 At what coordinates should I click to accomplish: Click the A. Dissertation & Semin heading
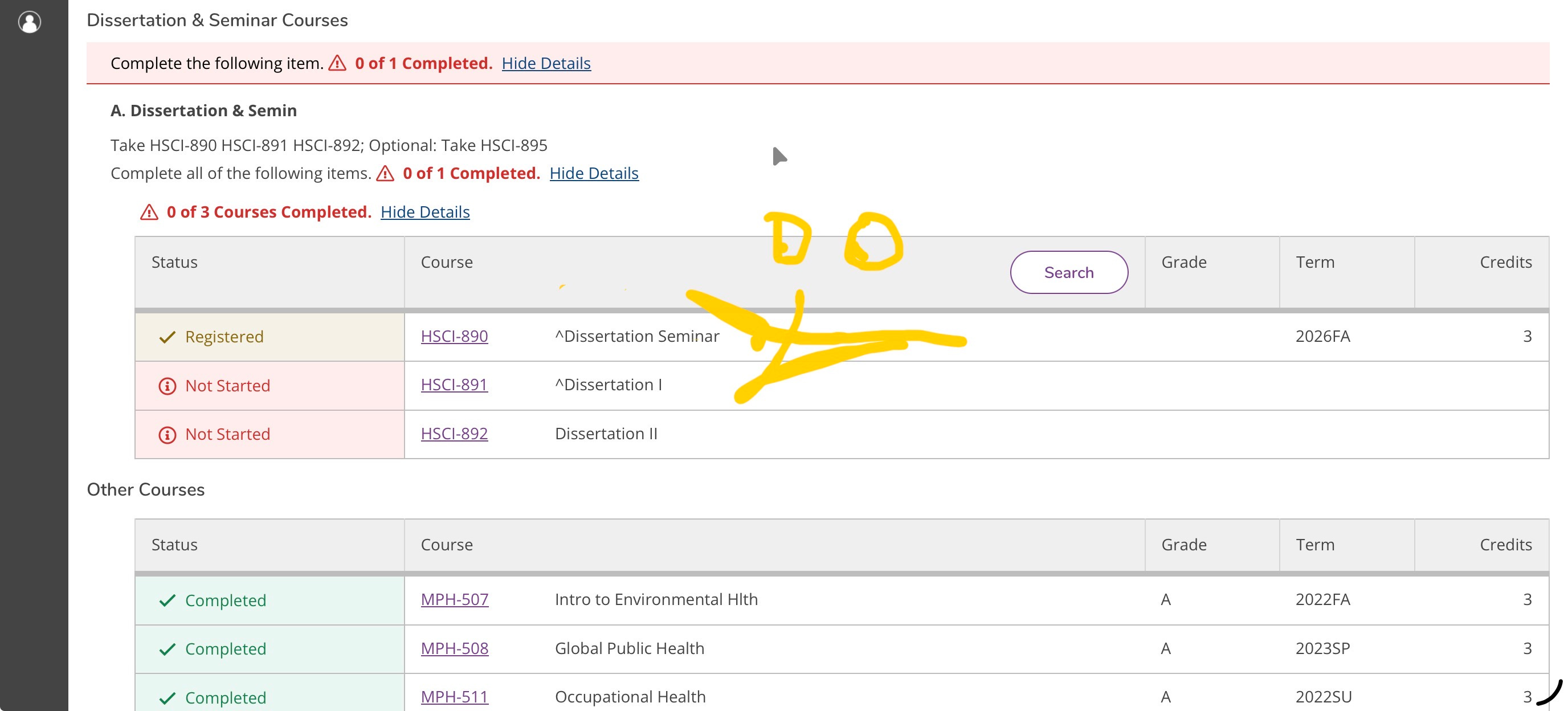pyautogui.click(x=203, y=111)
